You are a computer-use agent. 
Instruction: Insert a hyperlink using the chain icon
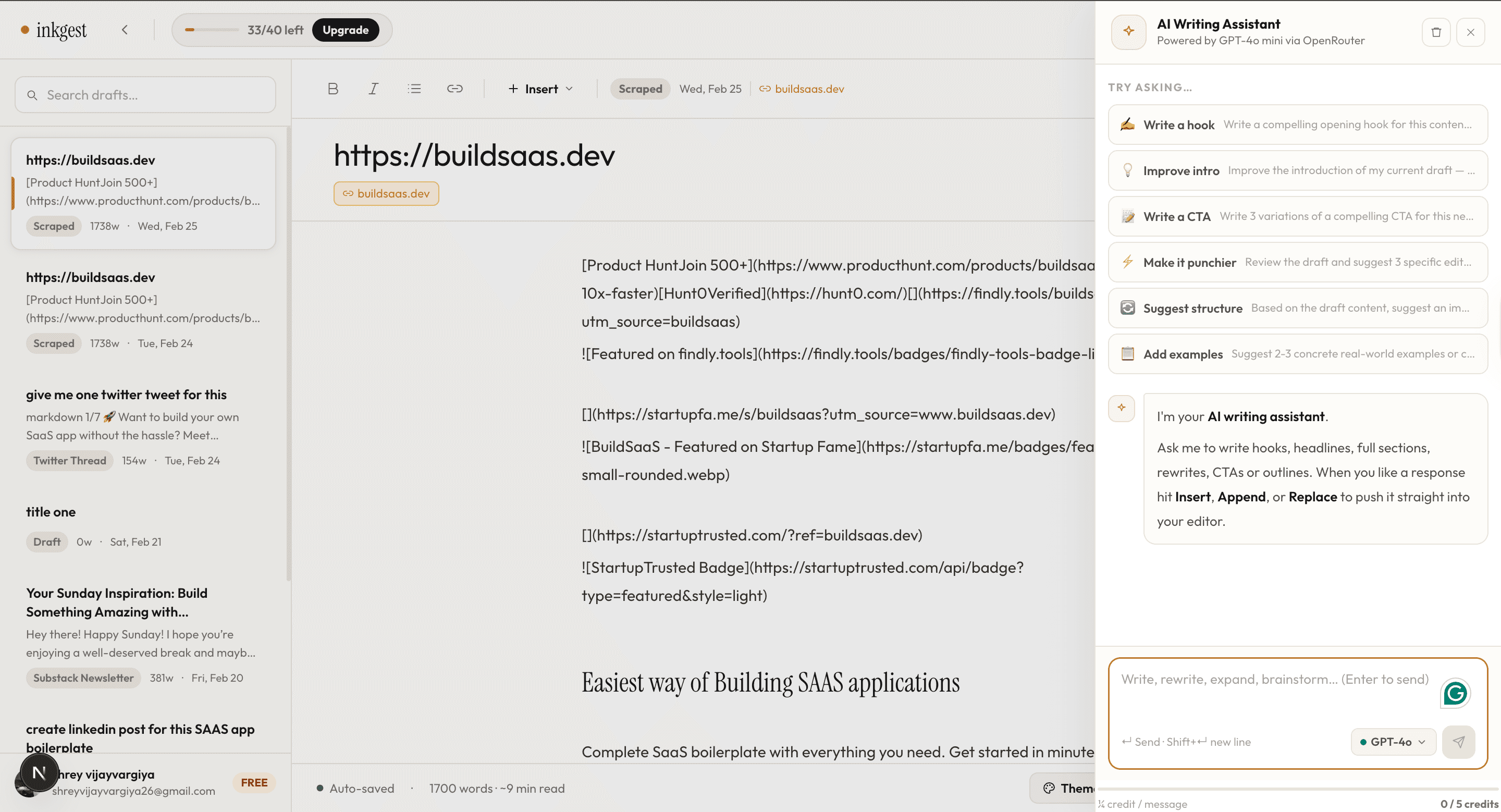[x=455, y=89]
